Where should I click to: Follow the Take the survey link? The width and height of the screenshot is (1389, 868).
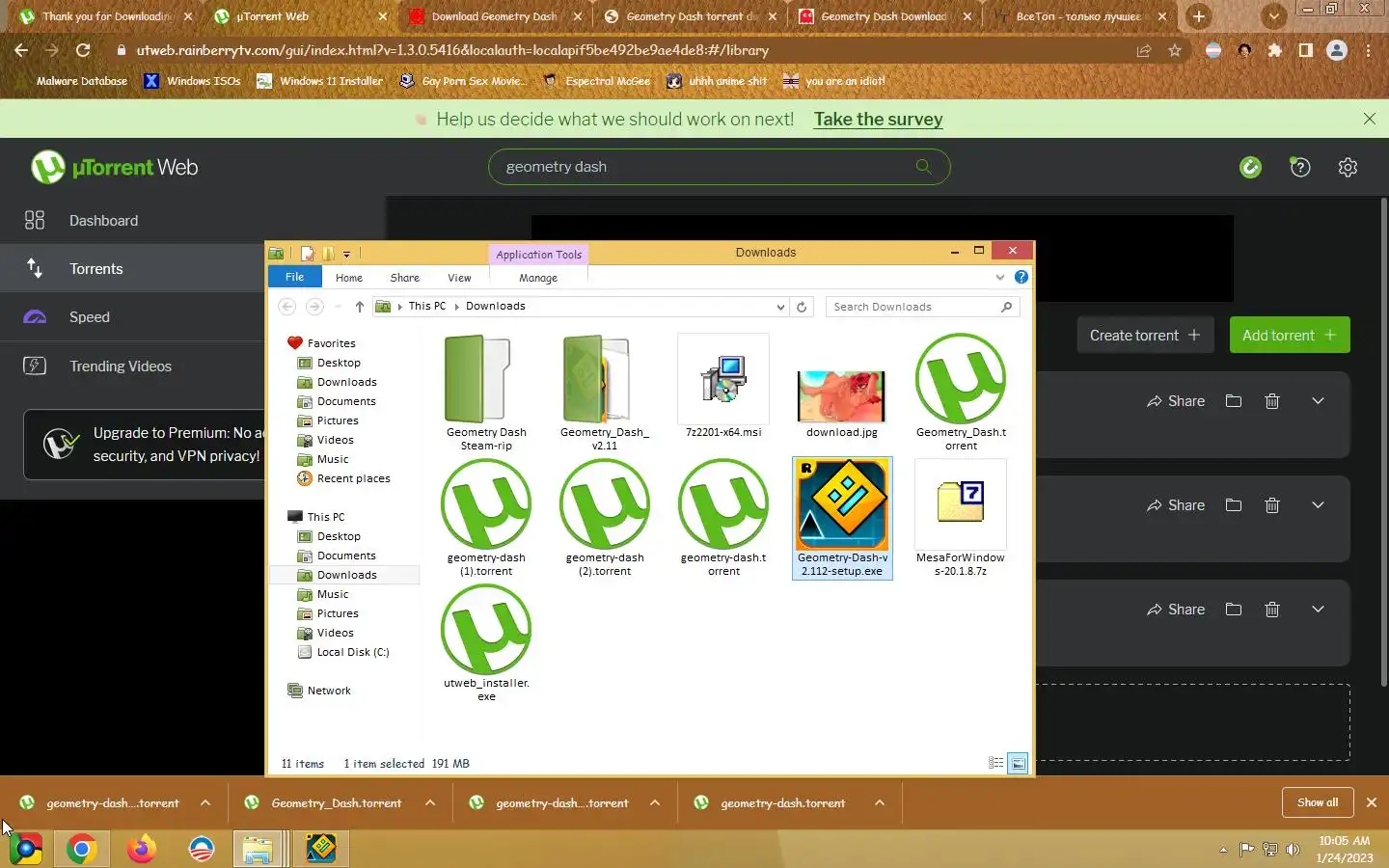[x=878, y=120]
